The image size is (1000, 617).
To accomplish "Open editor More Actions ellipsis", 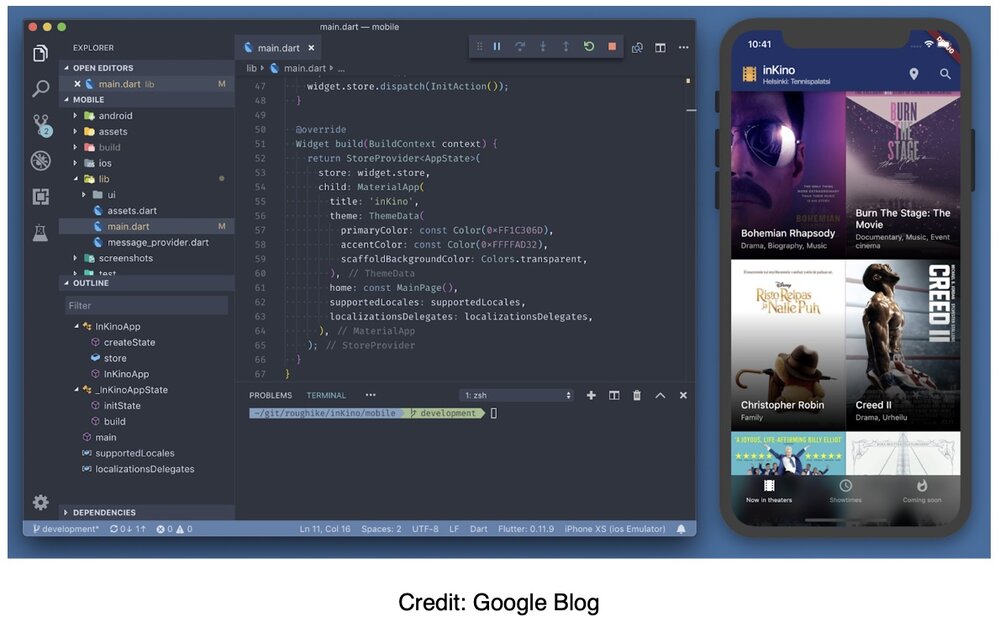I will tap(684, 47).
